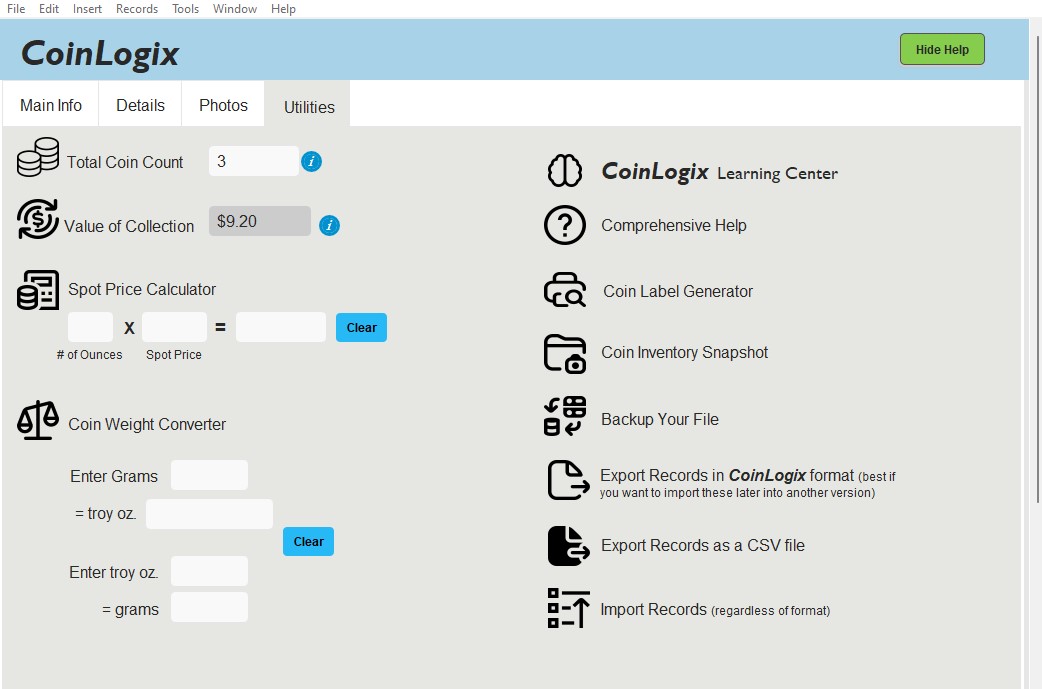1042x689 pixels.
Task: Switch to the Photos tab
Action: click(x=223, y=105)
